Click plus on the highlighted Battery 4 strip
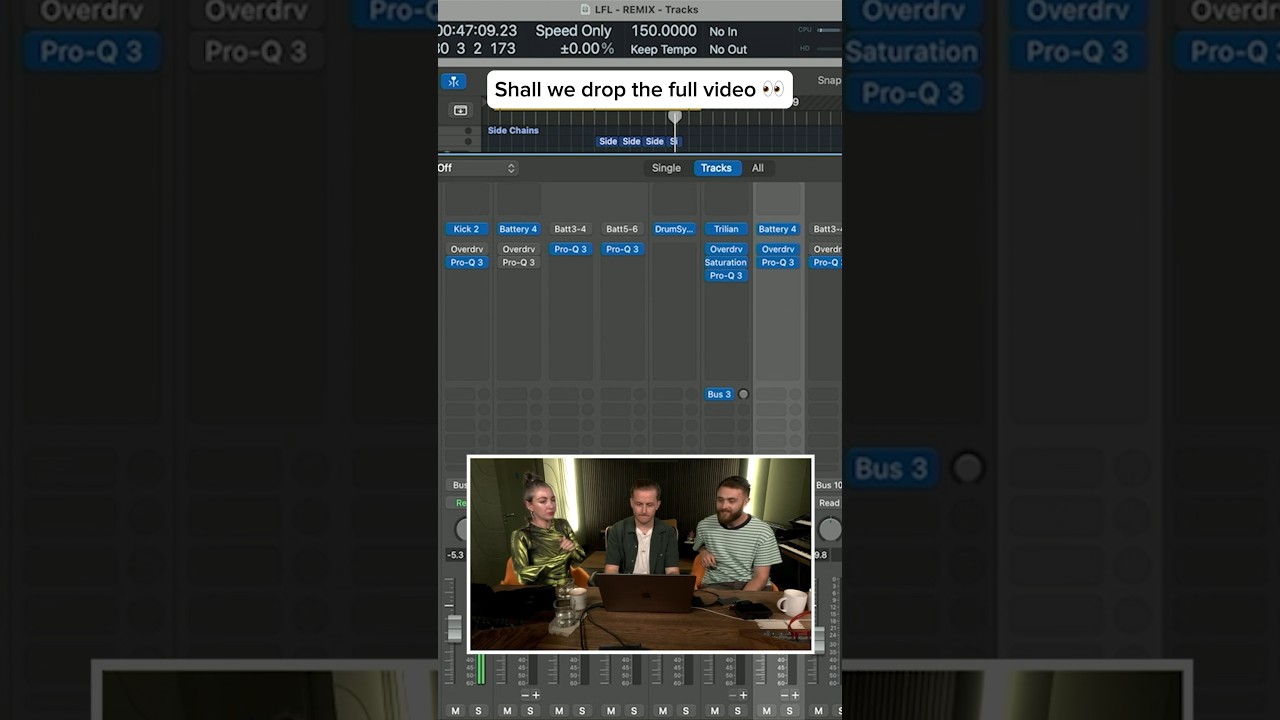Screen dimensions: 1280x720 point(795,695)
